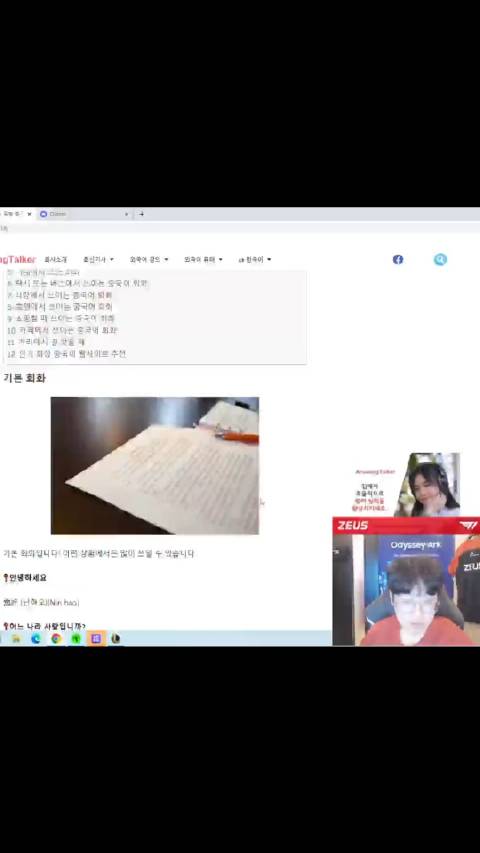
Task: Expand the 외국어 강의 dropdown menu
Action: pos(149,259)
